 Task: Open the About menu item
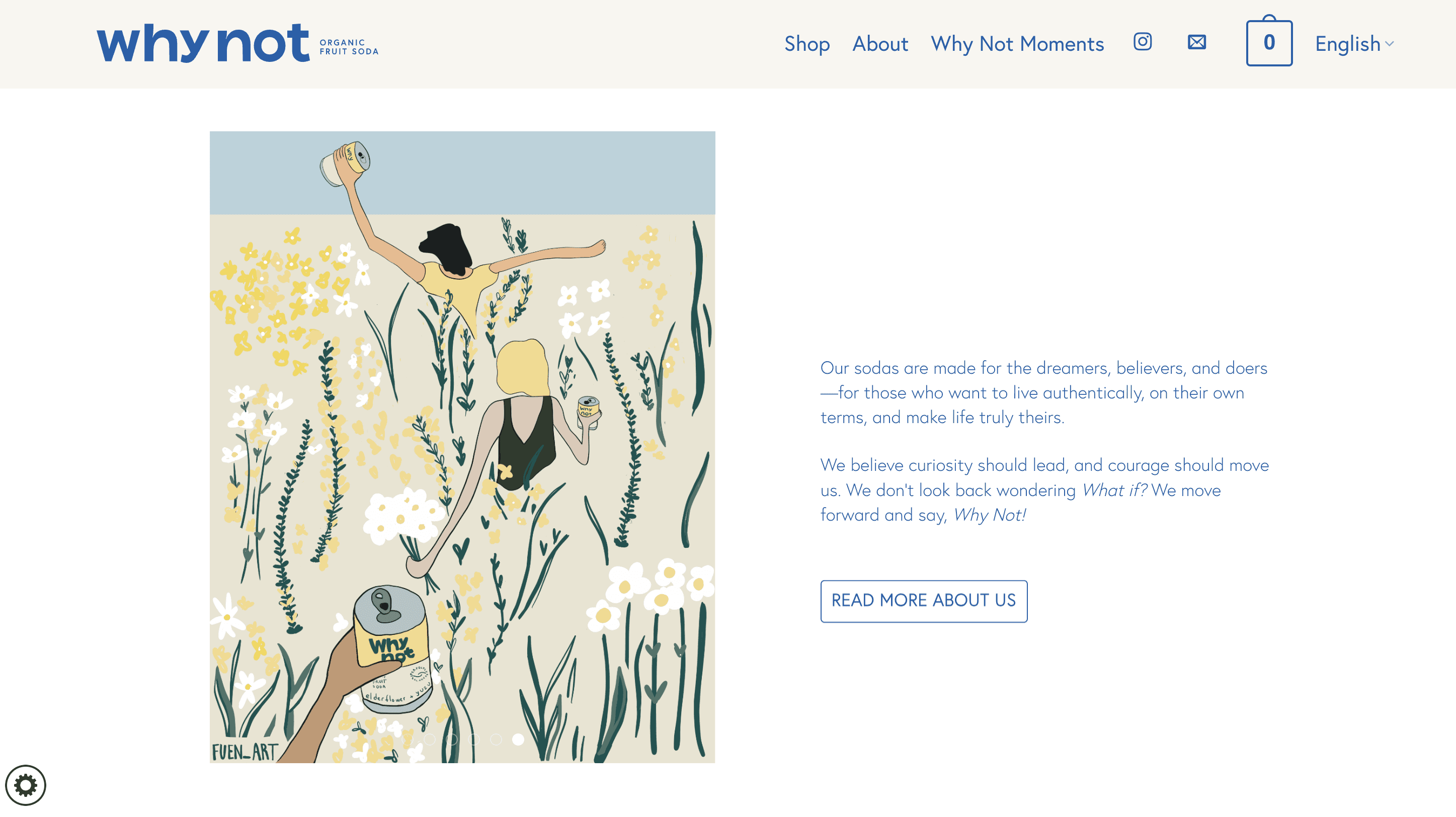pos(880,43)
